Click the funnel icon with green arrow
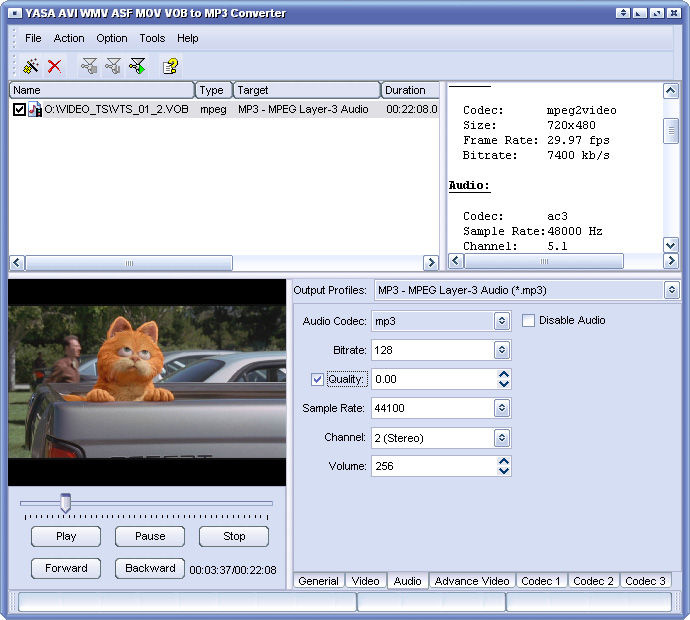 pyautogui.click(x=137, y=66)
